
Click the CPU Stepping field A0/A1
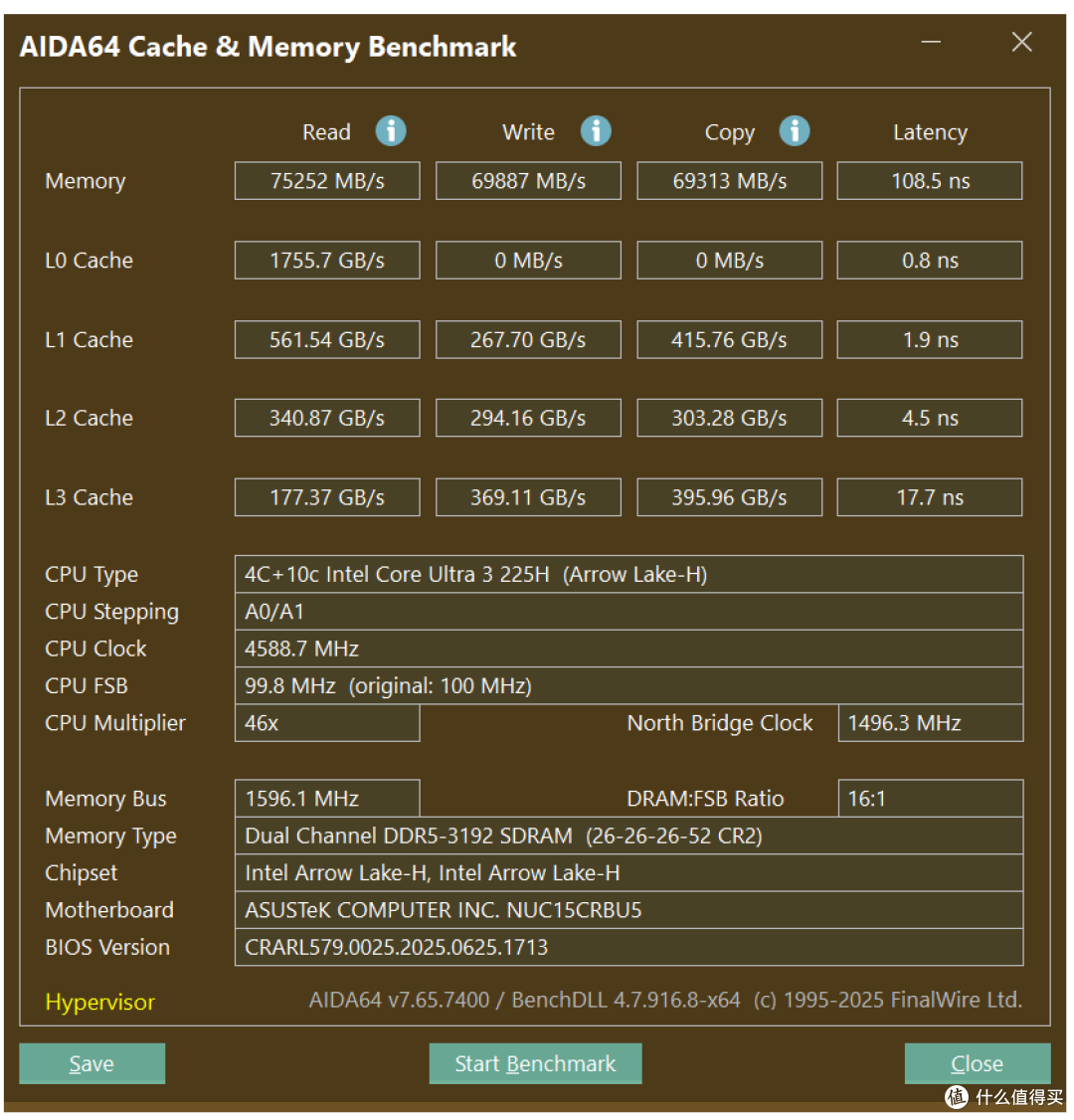pyautogui.click(x=629, y=612)
